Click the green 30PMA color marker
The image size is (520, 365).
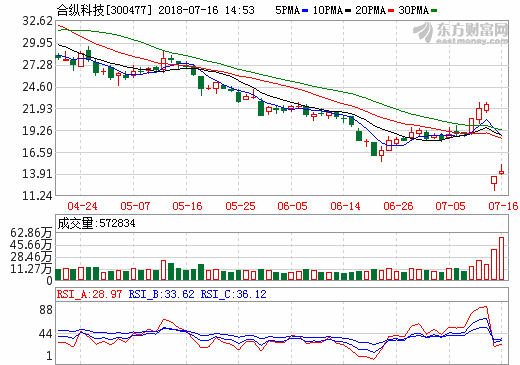pos(434,11)
